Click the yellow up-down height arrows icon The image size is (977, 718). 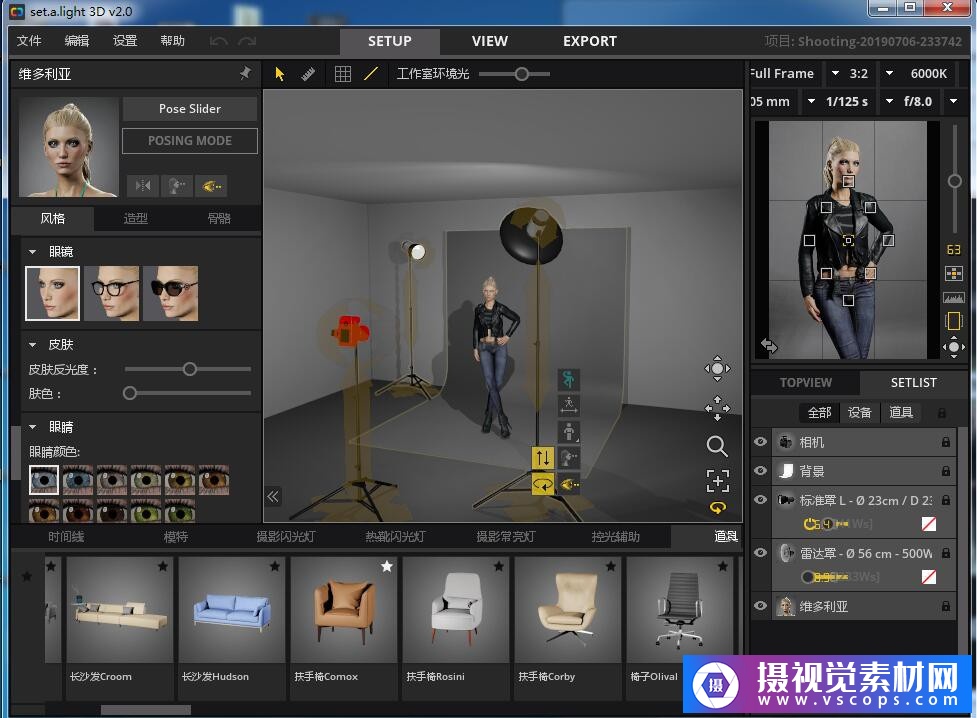pyautogui.click(x=543, y=458)
